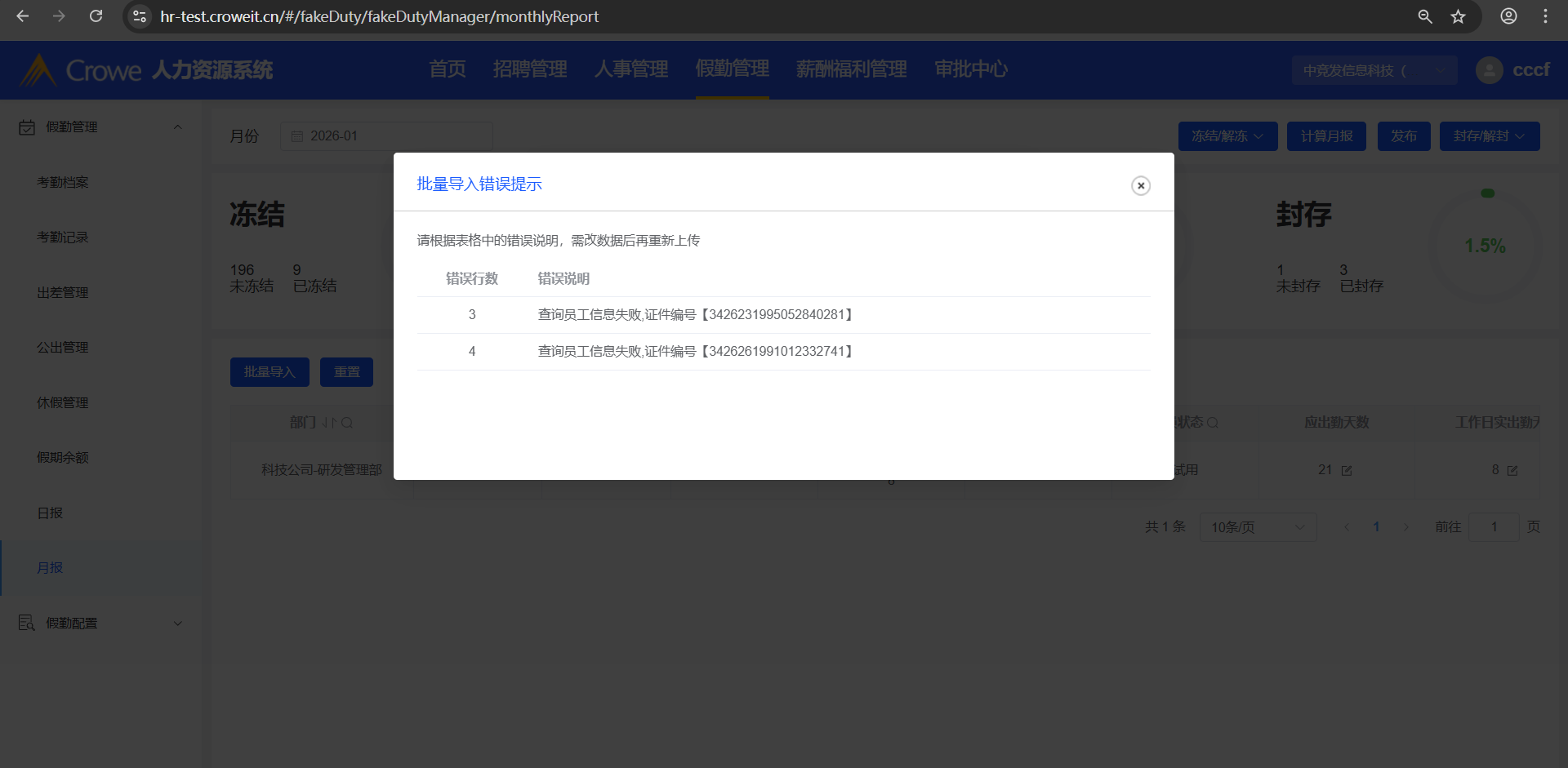Open browser zoom magnifier icon
Screen dimensions: 1568x768
[x=1425, y=16]
